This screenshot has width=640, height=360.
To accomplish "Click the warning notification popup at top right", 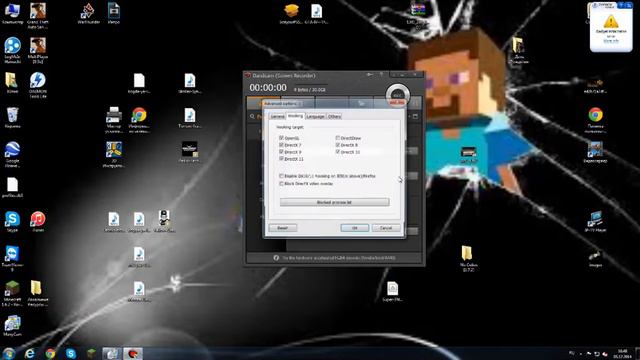I will click(611, 27).
